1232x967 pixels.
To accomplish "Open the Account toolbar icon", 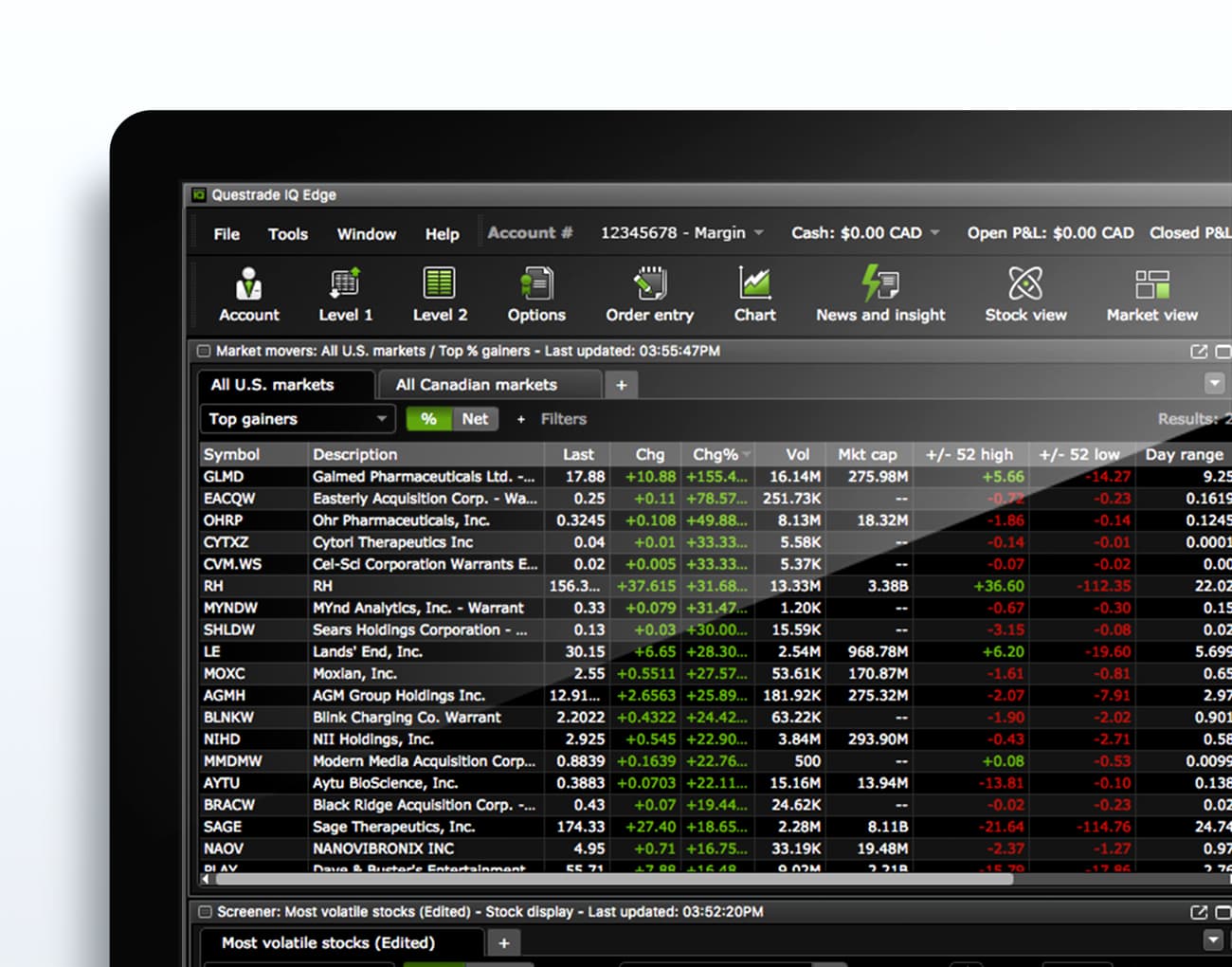I will 248,295.
